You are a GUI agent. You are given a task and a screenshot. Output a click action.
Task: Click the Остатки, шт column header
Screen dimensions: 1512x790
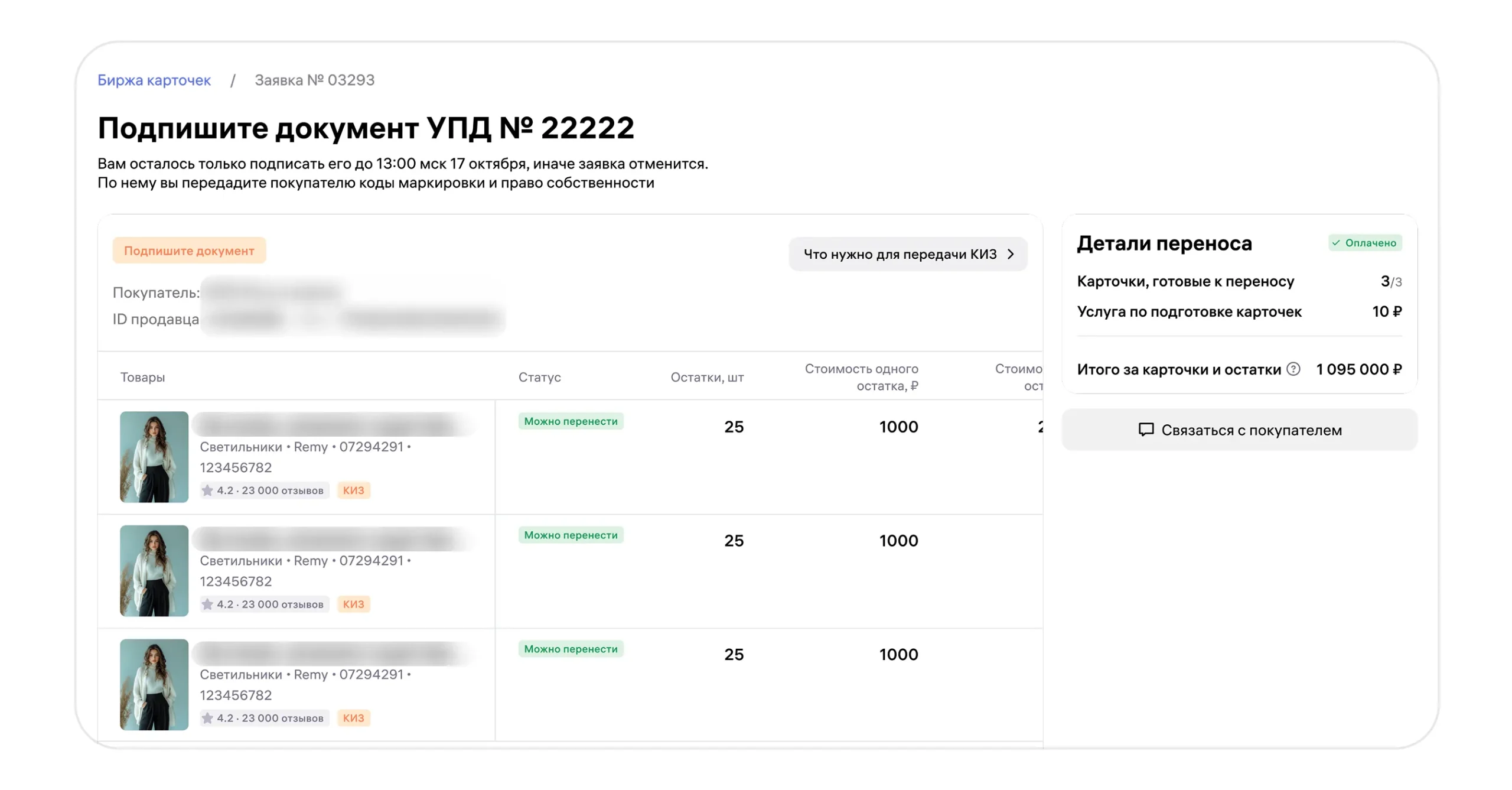[706, 377]
